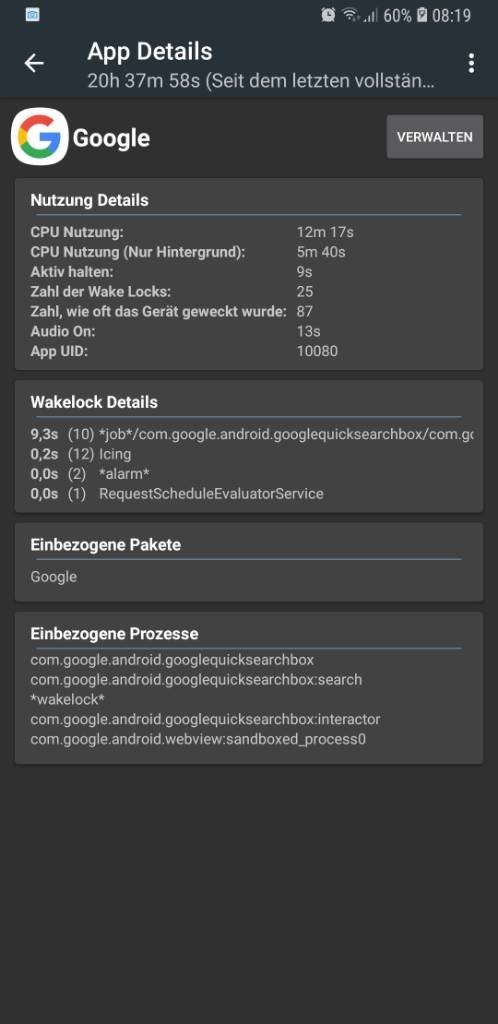This screenshot has height=1024, width=498.
Task: Tap the screenshot notification icon in status bar
Action: click(x=33, y=14)
